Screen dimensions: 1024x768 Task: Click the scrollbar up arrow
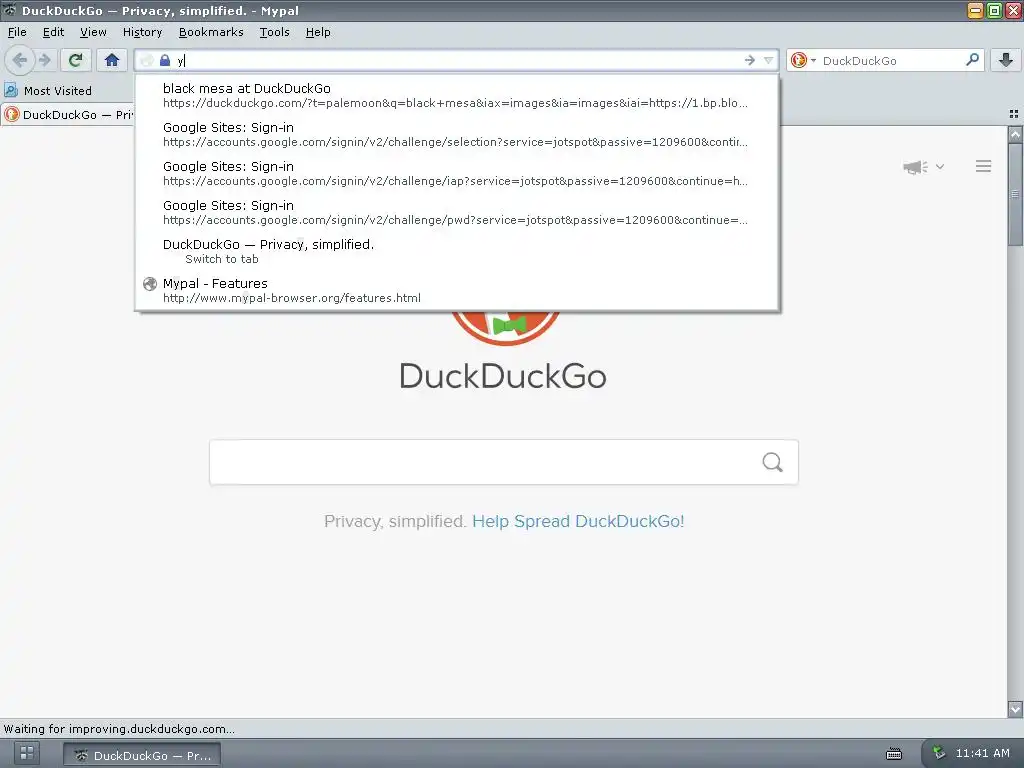(x=1015, y=135)
